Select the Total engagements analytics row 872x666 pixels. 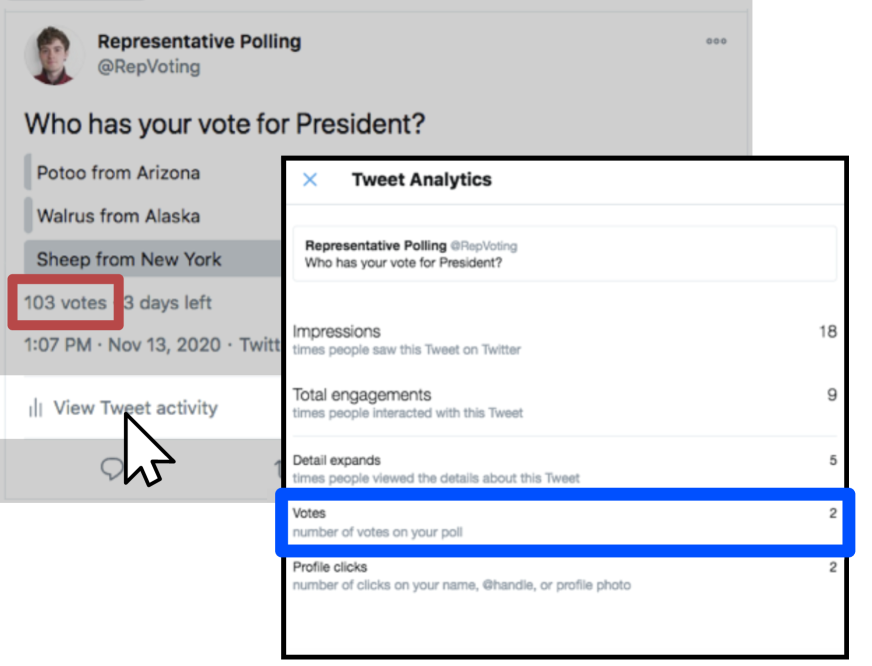[x=564, y=402]
